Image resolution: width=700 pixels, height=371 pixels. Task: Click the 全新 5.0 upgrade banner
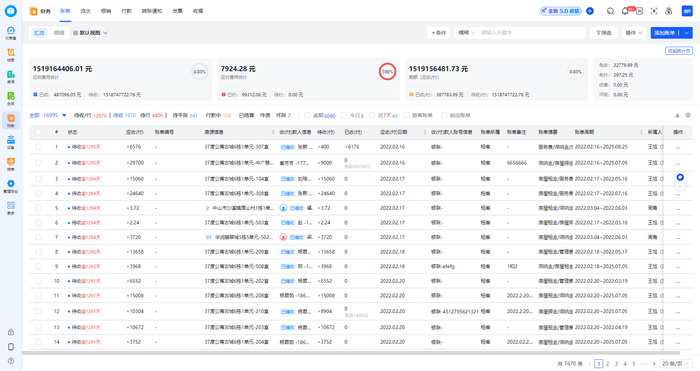(561, 11)
